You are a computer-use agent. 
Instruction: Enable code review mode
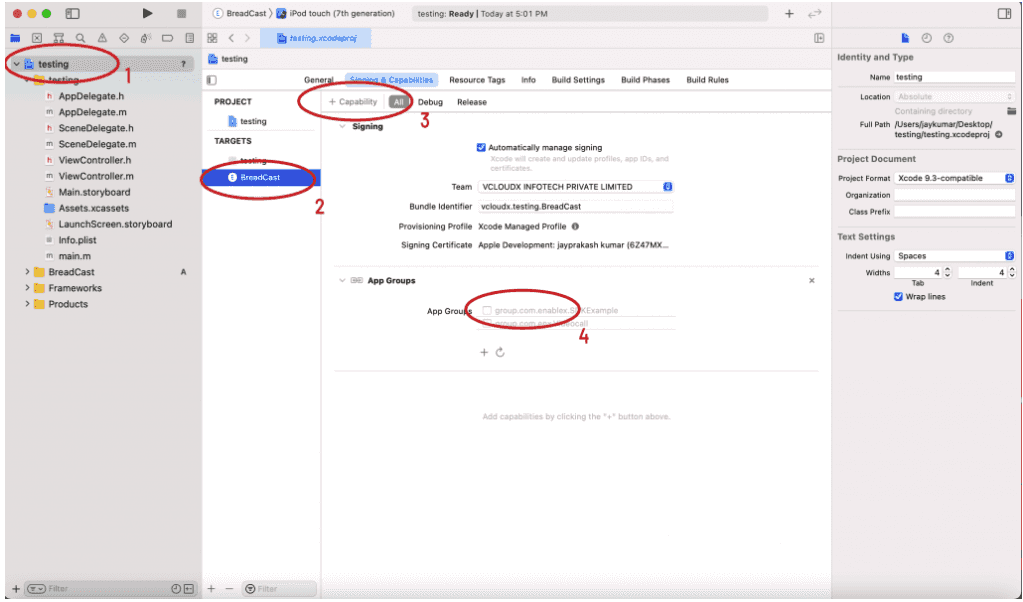pyautogui.click(x=814, y=13)
